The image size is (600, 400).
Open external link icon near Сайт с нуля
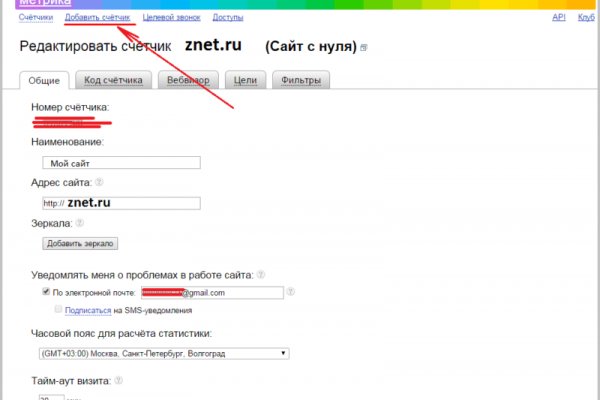coord(364,48)
